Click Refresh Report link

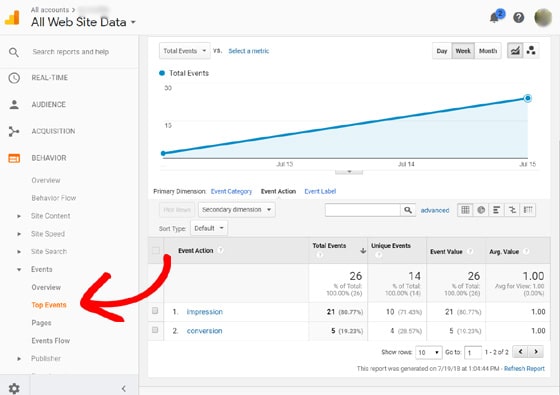tap(524, 369)
